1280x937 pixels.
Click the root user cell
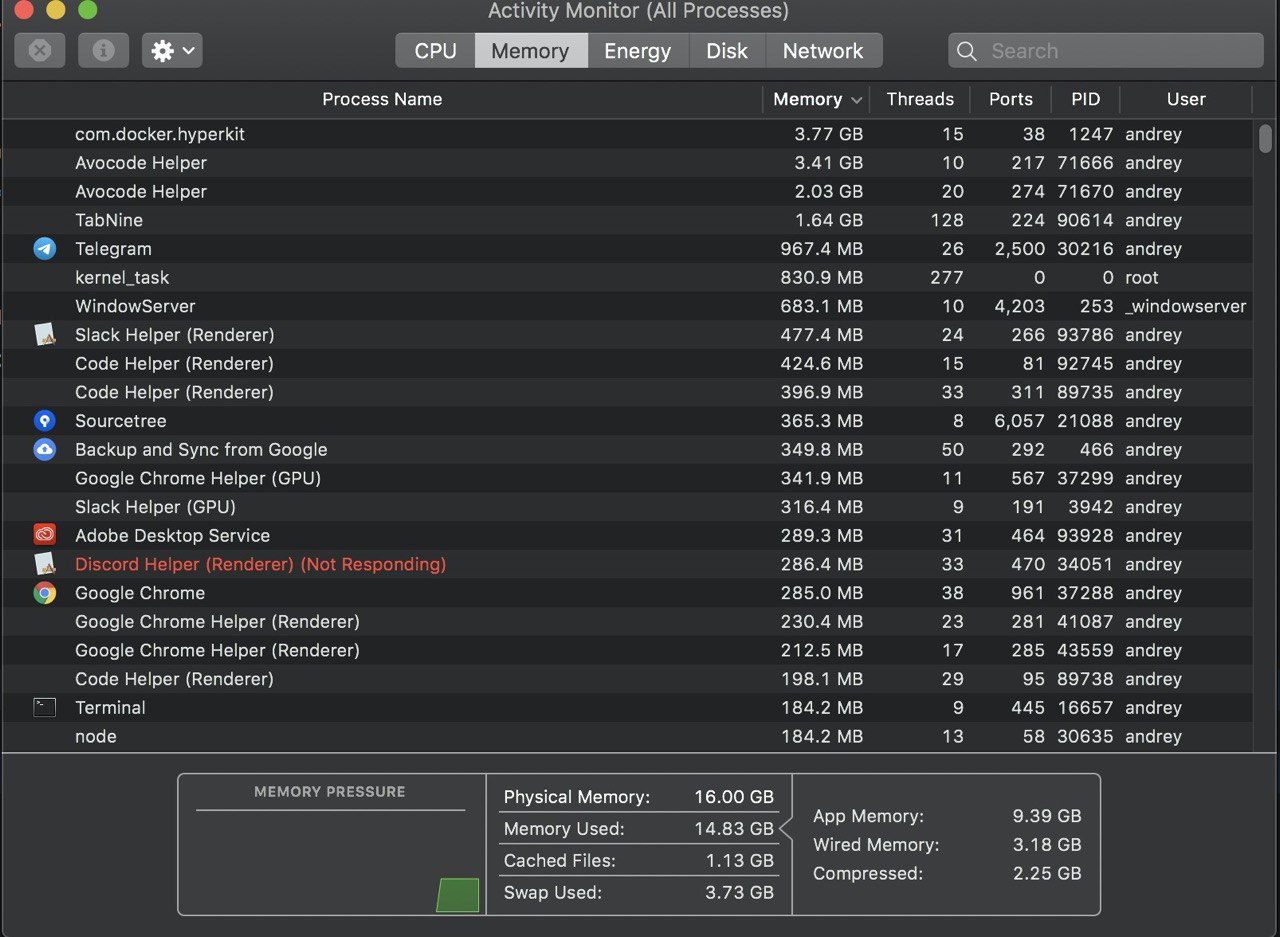(x=1142, y=277)
